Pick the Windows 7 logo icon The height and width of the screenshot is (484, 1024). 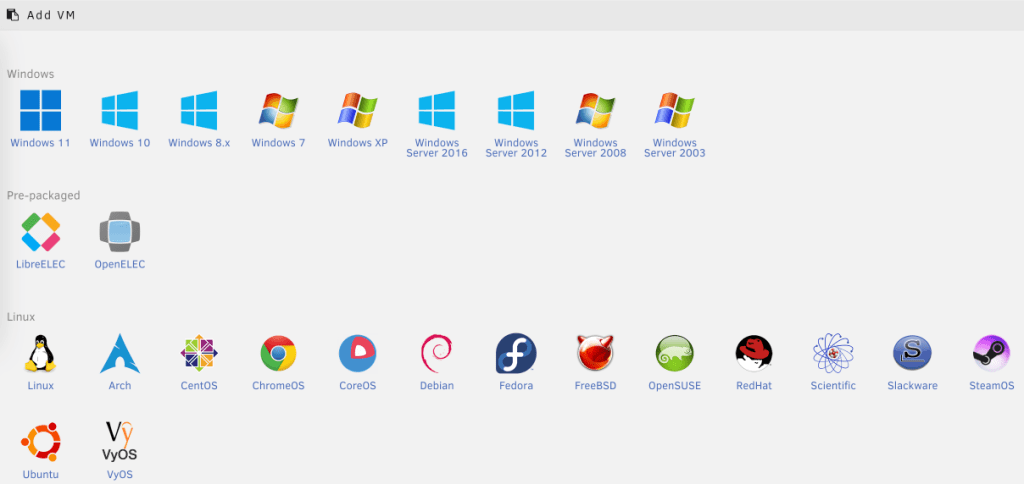[278, 111]
